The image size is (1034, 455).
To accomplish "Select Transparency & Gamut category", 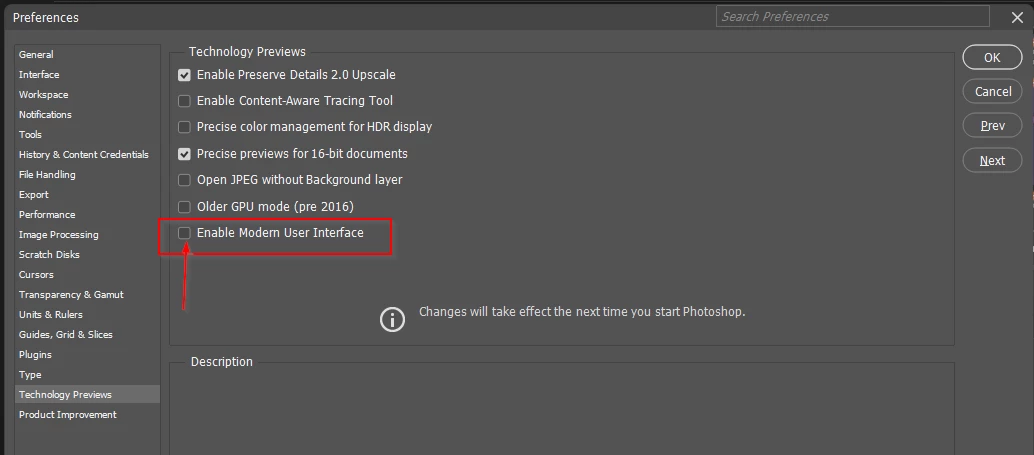I will tap(87, 295).
